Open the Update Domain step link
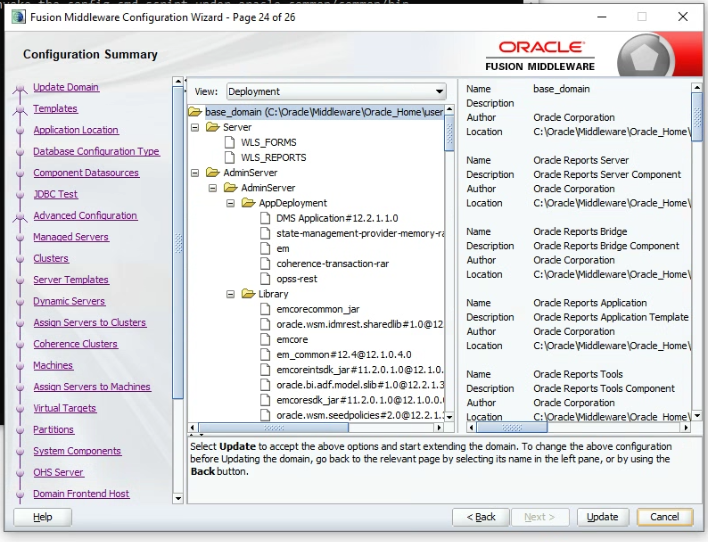Screen dimensions: 708x542 click(66, 87)
